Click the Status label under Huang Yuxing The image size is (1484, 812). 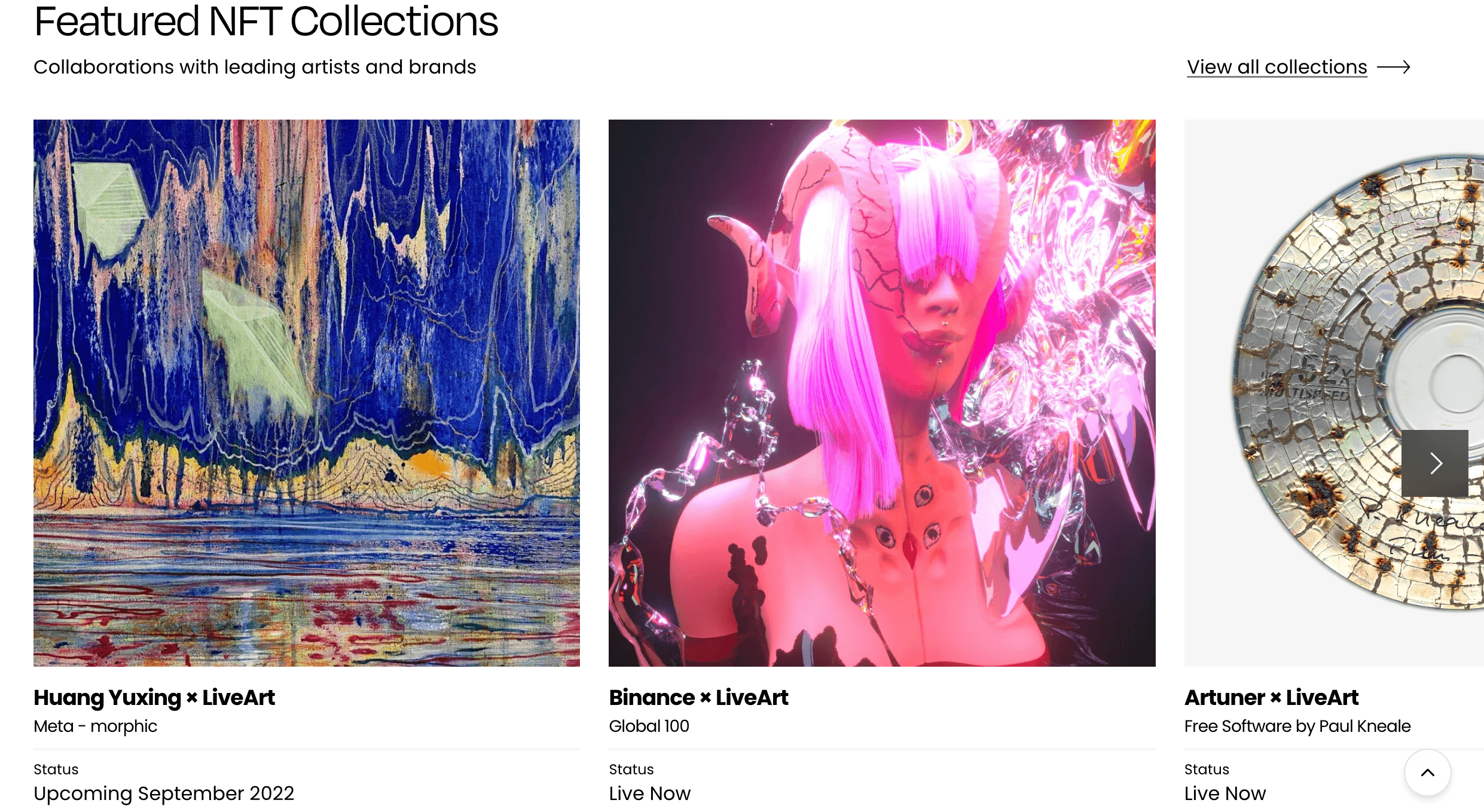tap(56, 769)
